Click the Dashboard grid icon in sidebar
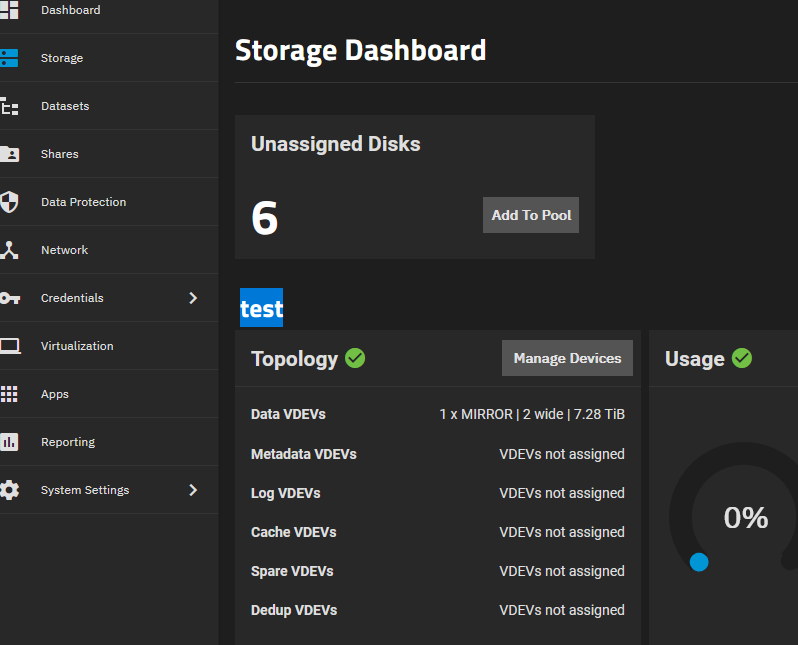Screen dimensions: 798x645 [9, 10]
